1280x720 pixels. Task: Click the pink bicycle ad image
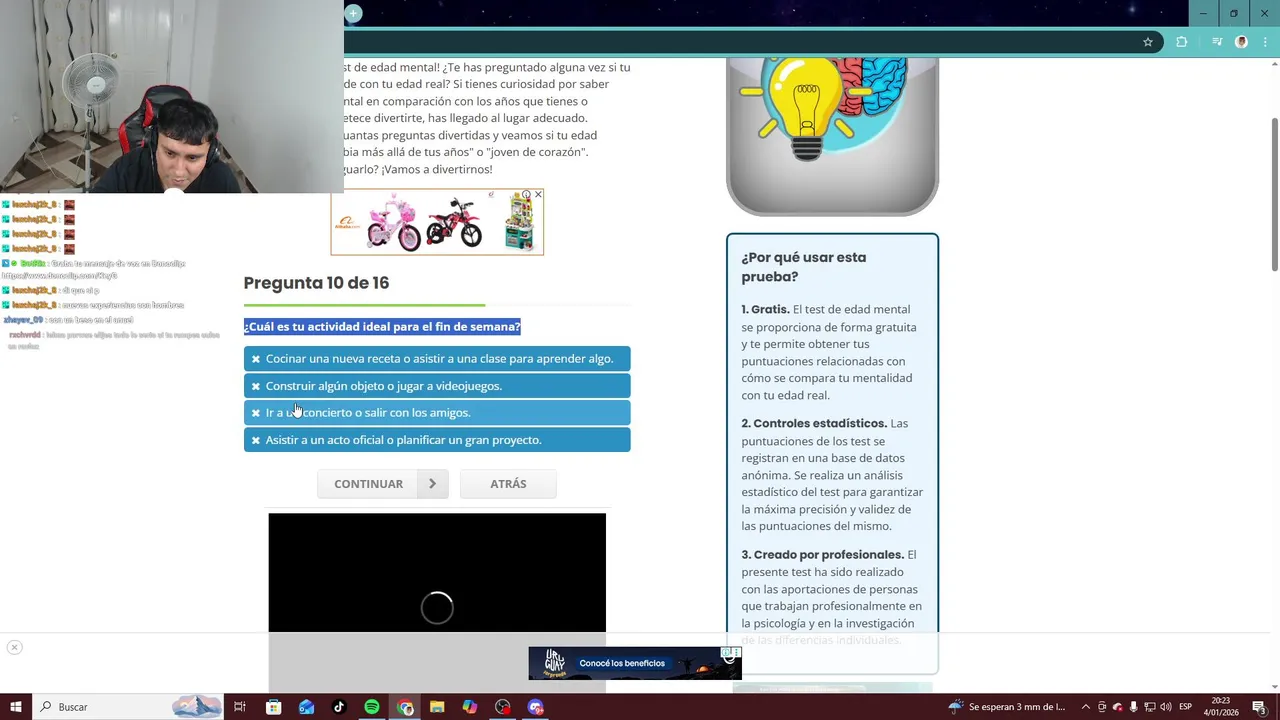click(x=393, y=223)
